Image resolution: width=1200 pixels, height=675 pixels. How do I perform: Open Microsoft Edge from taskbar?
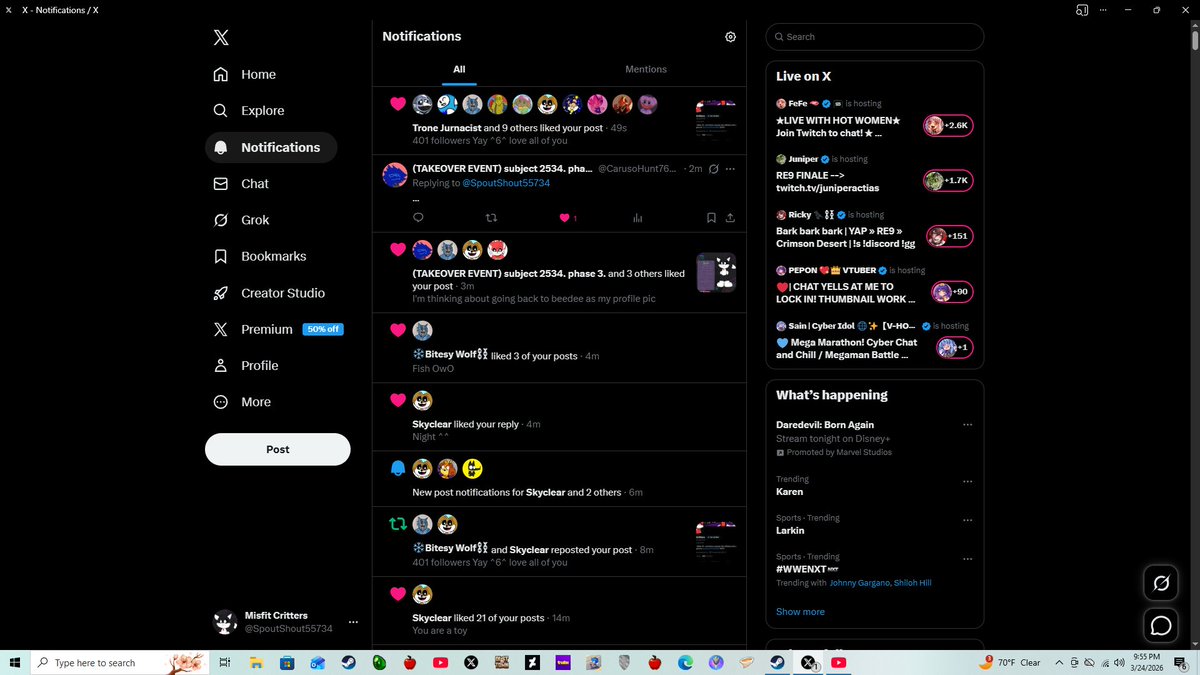point(685,663)
